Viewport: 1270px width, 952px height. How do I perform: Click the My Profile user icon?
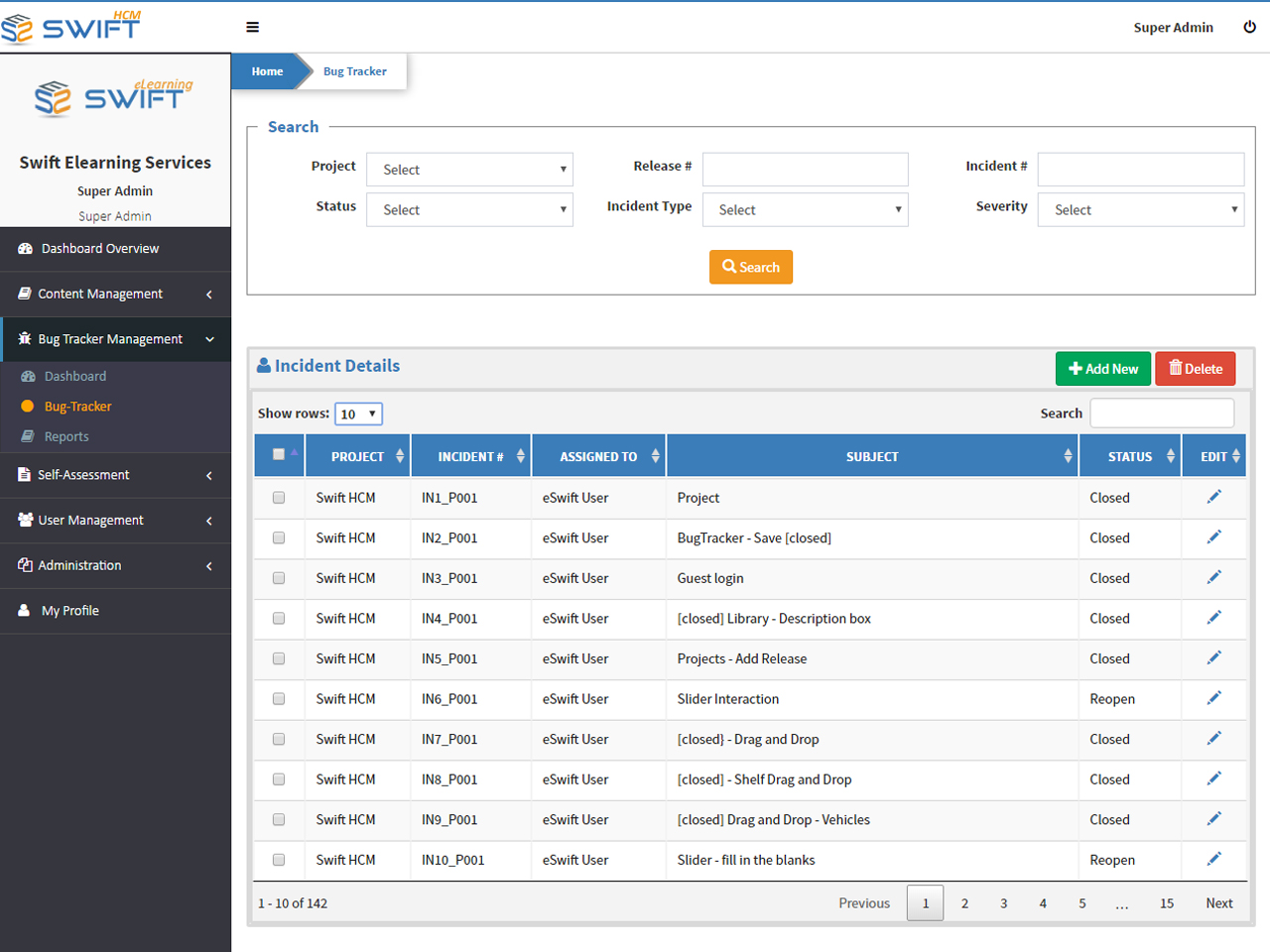coord(24,611)
